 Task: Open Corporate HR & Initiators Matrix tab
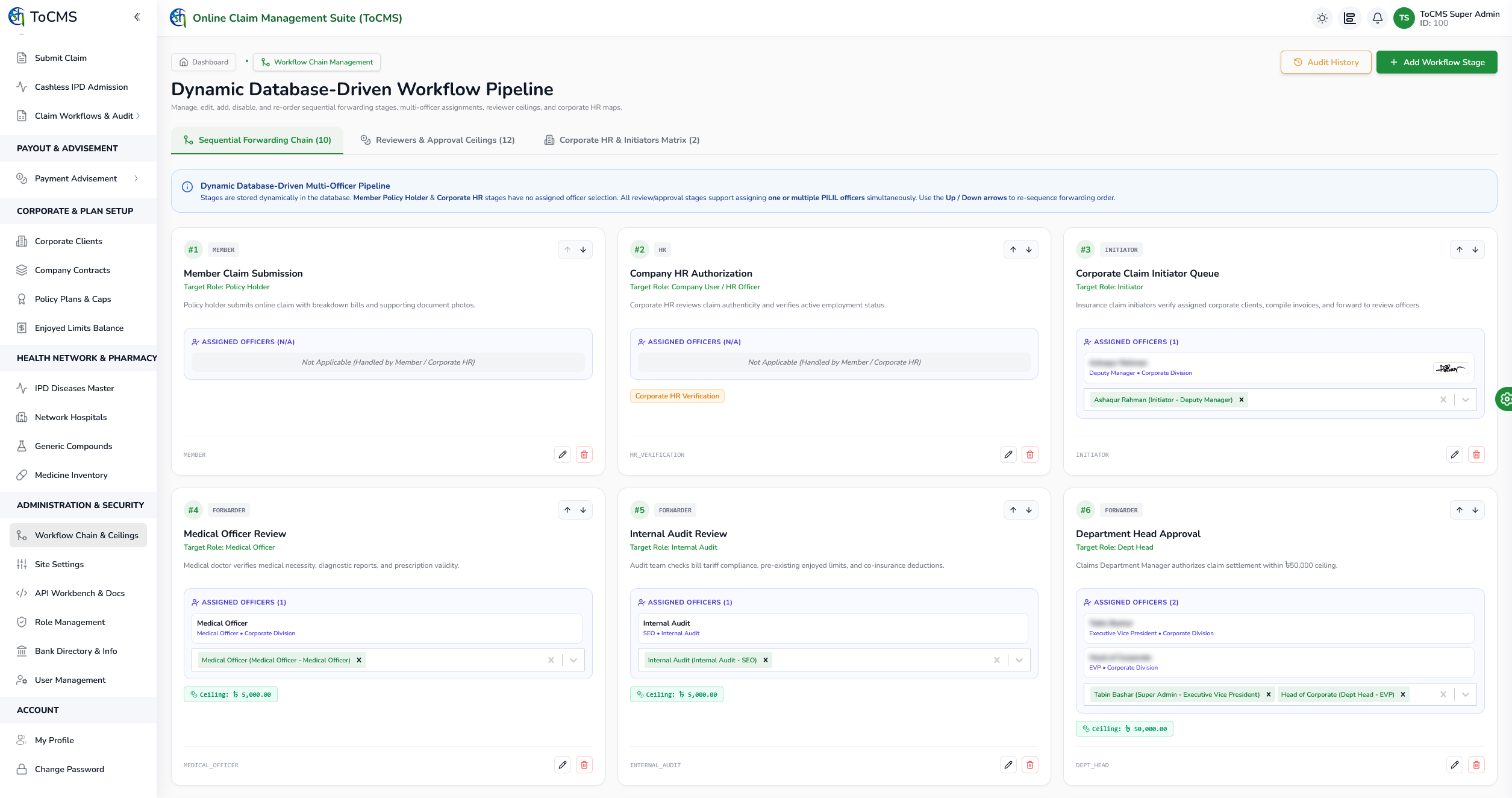622,140
